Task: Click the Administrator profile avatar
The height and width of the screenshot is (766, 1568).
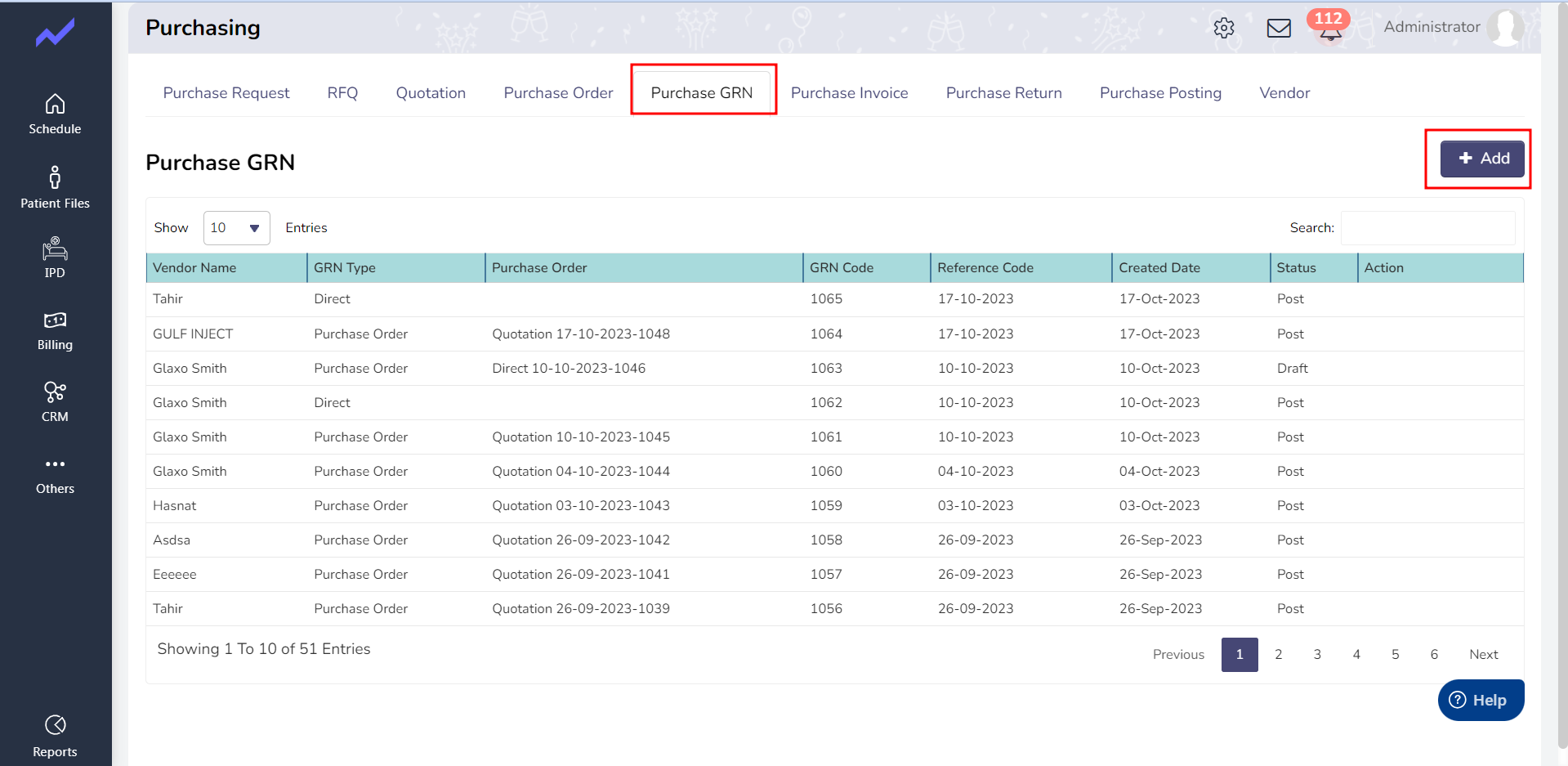Action: (1505, 27)
